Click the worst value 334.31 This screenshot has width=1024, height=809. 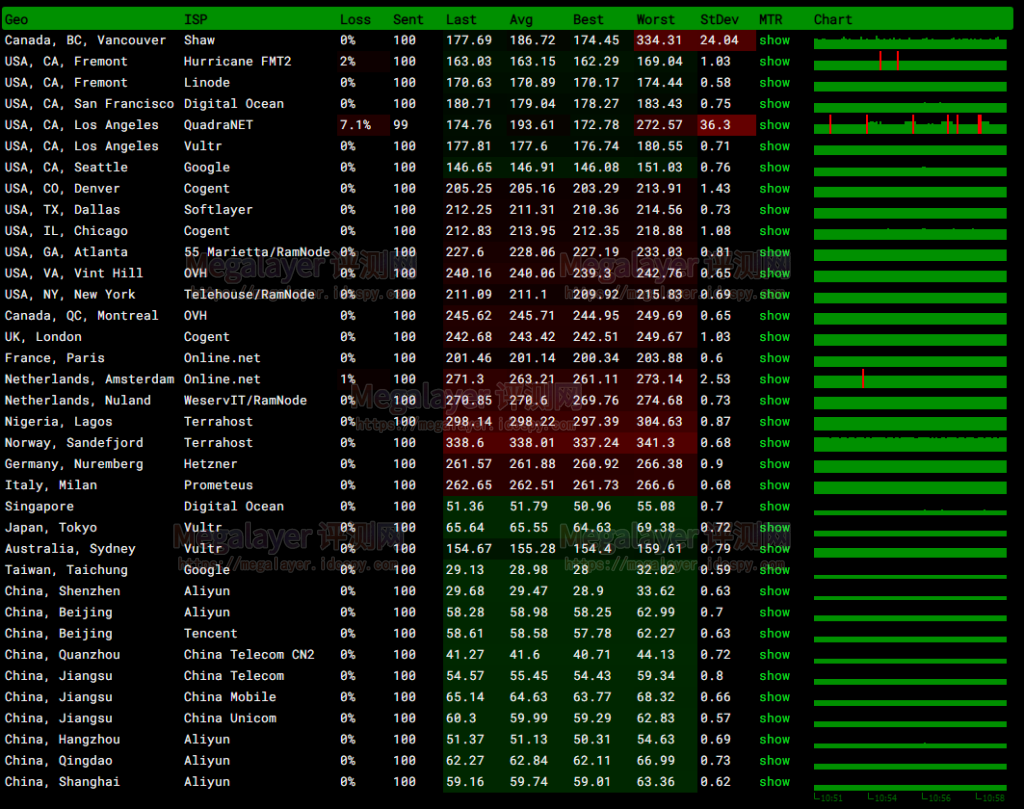coord(659,40)
